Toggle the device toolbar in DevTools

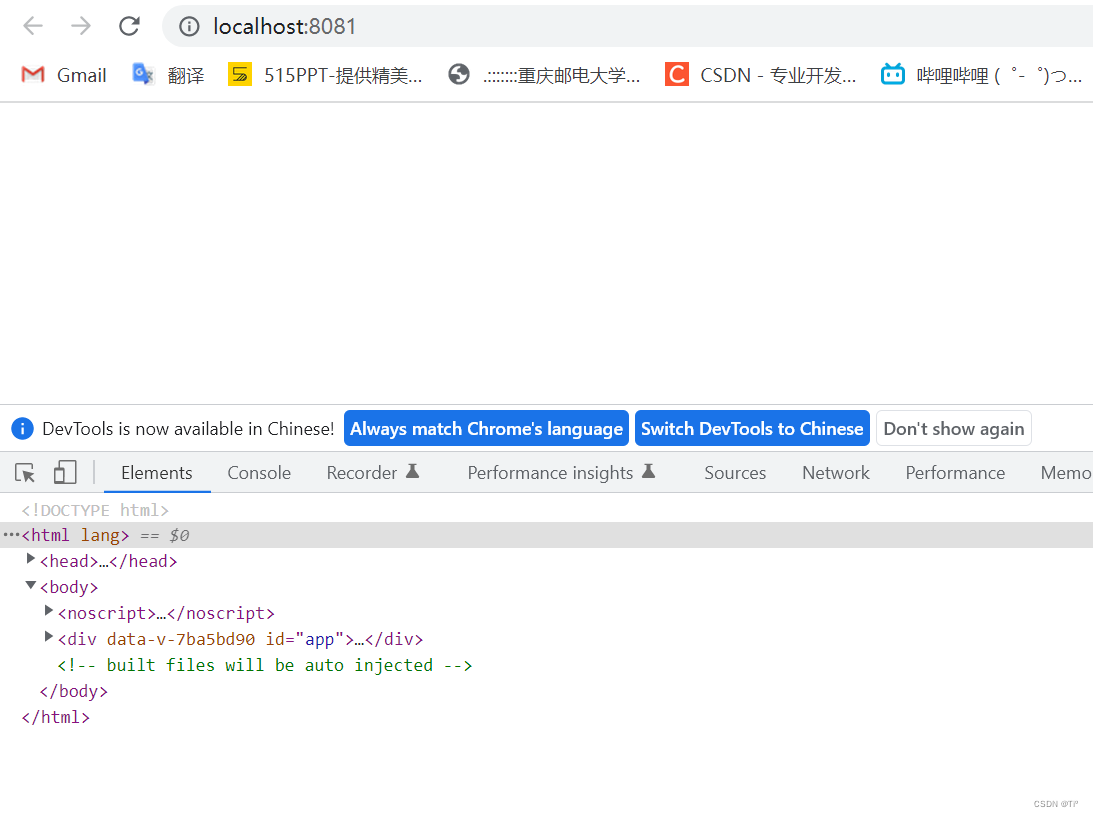click(64, 472)
